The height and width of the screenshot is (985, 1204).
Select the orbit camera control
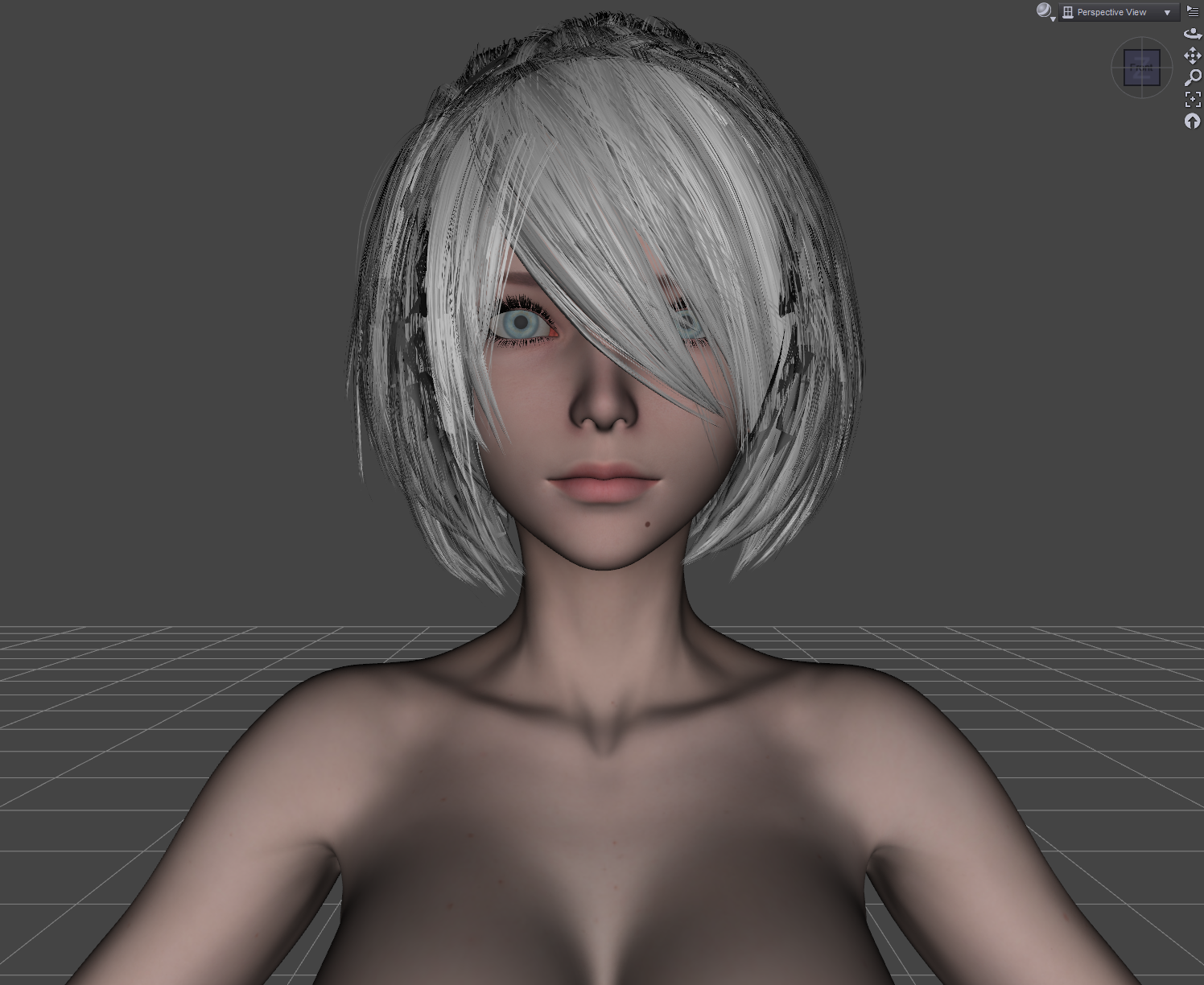click(1193, 34)
